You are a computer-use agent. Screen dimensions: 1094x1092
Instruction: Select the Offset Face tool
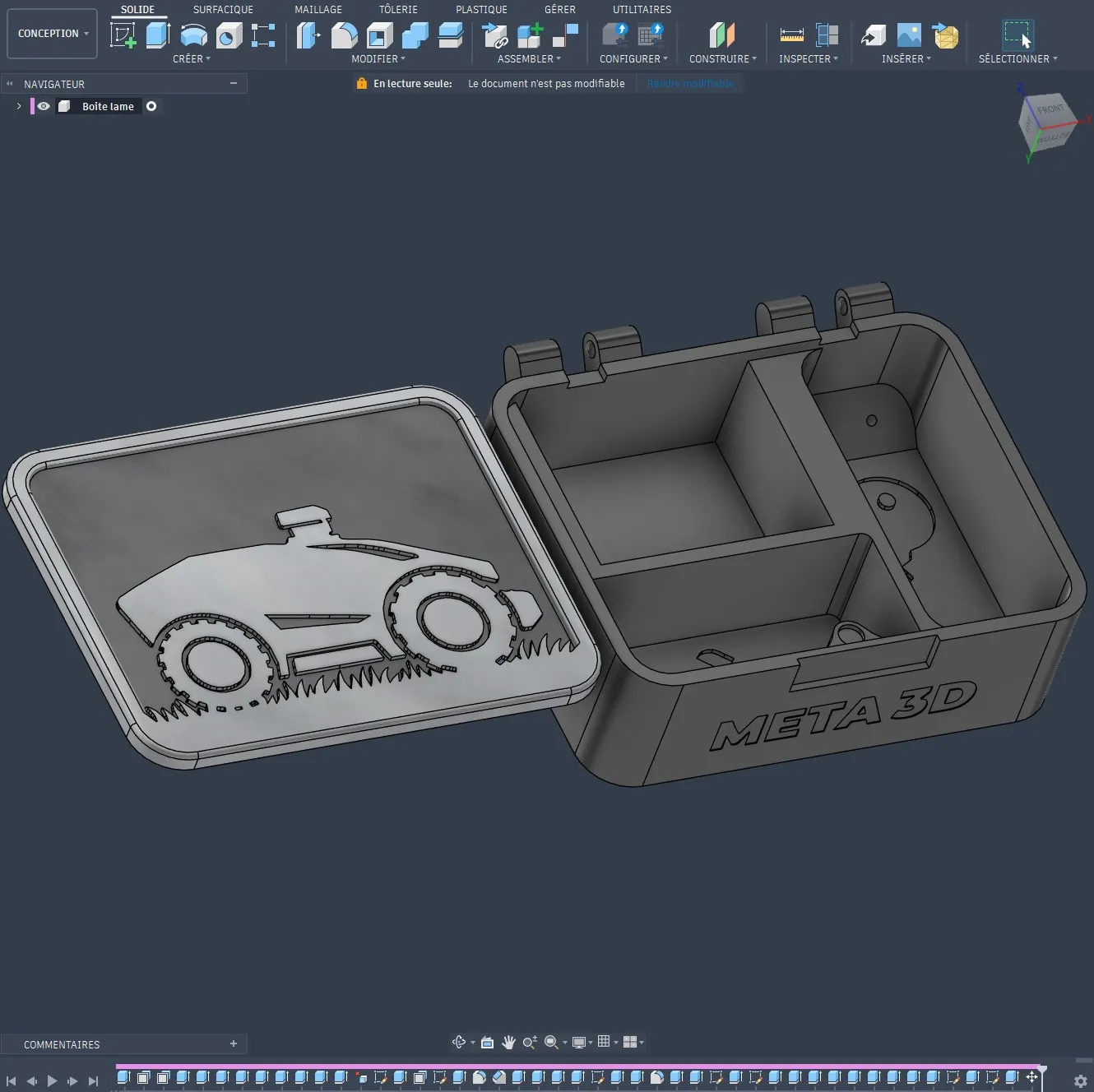(x=450, y=35)
